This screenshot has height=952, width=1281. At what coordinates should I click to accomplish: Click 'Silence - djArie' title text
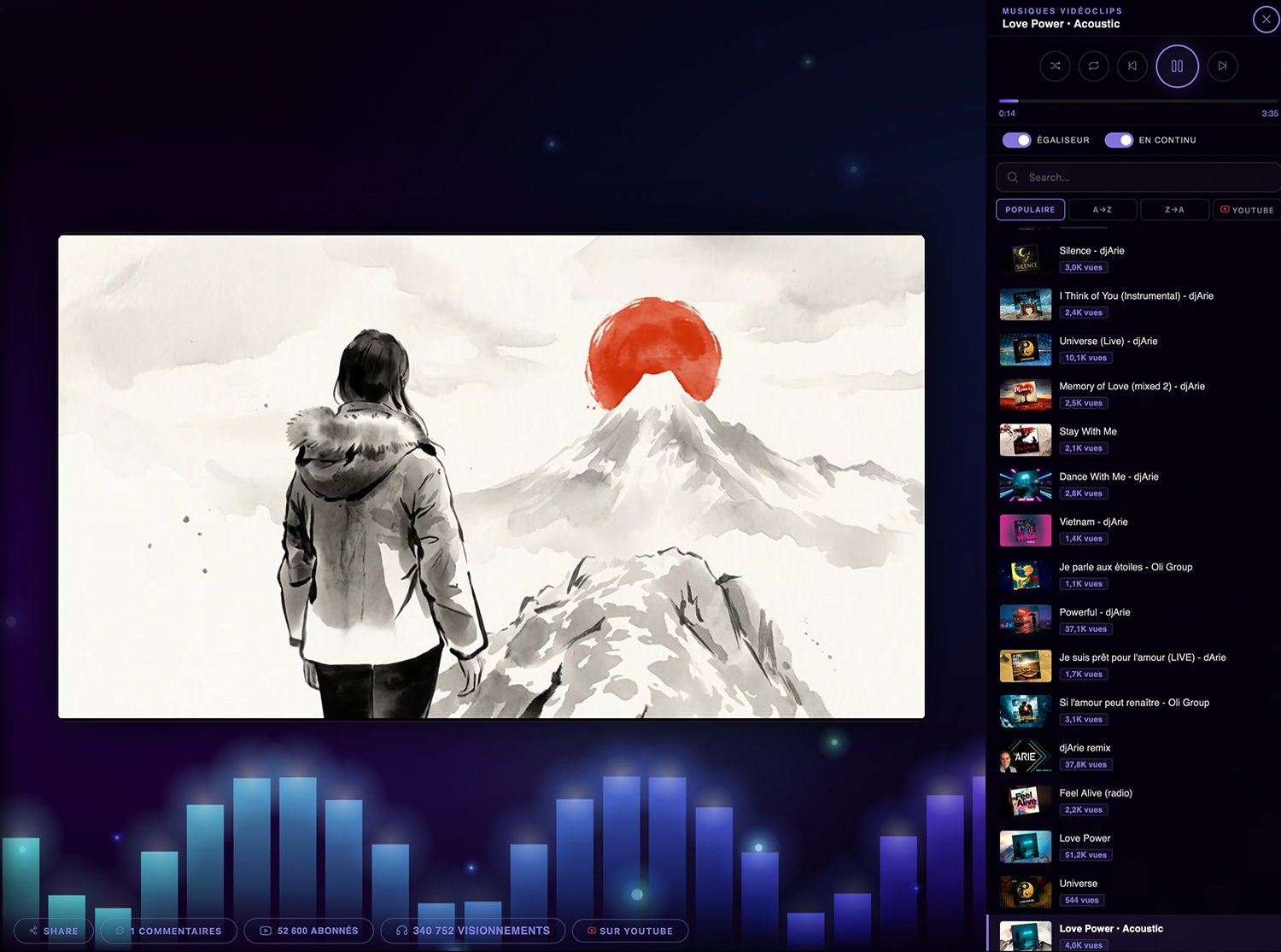[1092, 251]
